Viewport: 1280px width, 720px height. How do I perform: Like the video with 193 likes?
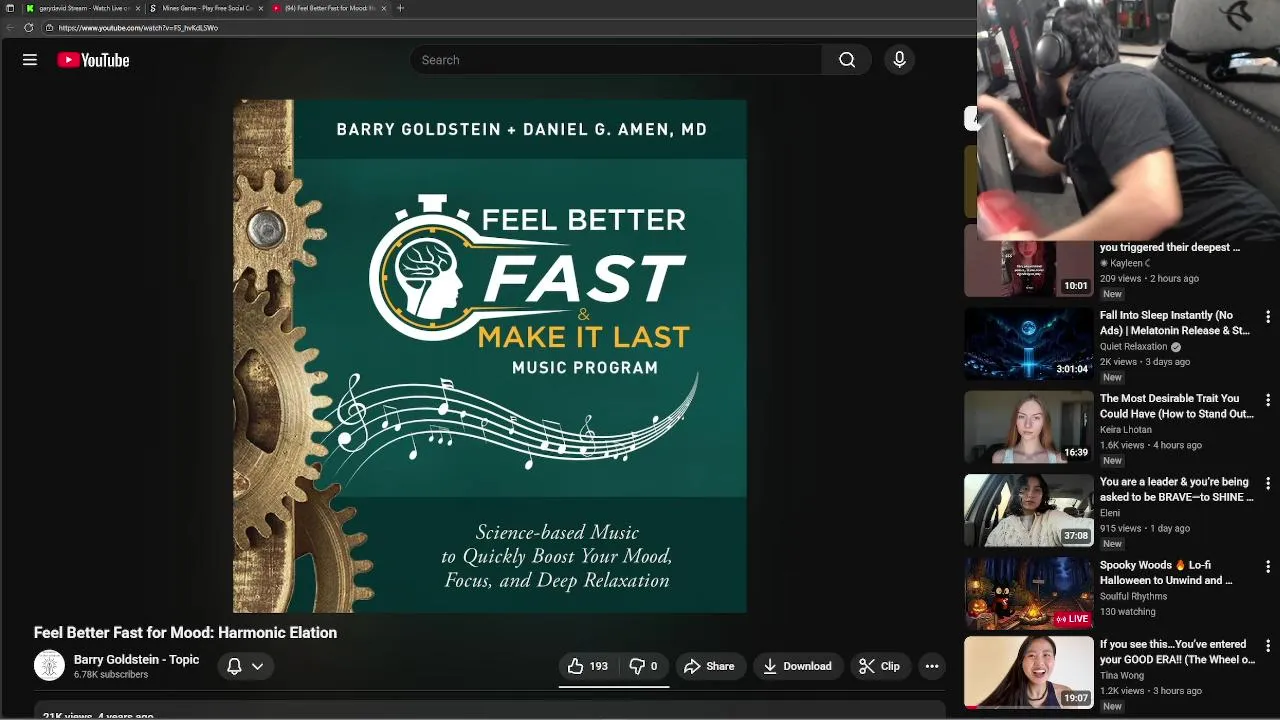[x=588, y=666]
